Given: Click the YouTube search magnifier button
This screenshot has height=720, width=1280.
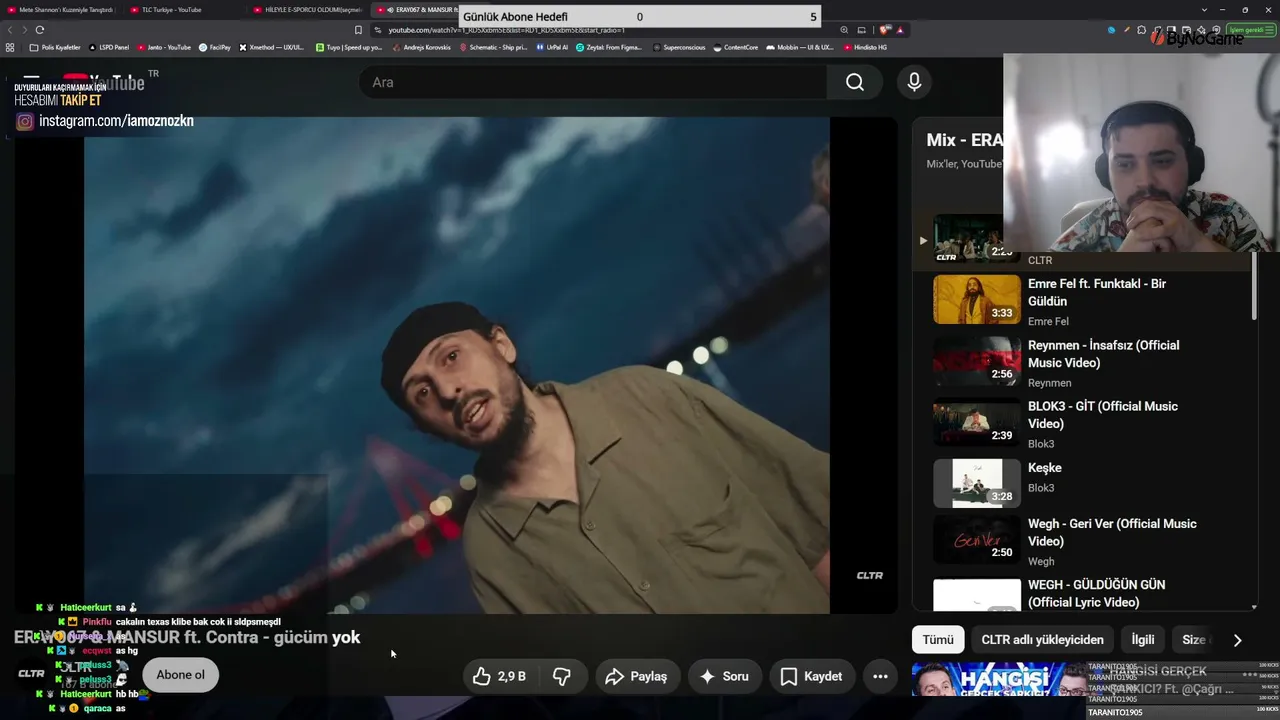Looking at the screenshot, I should 855,82.
